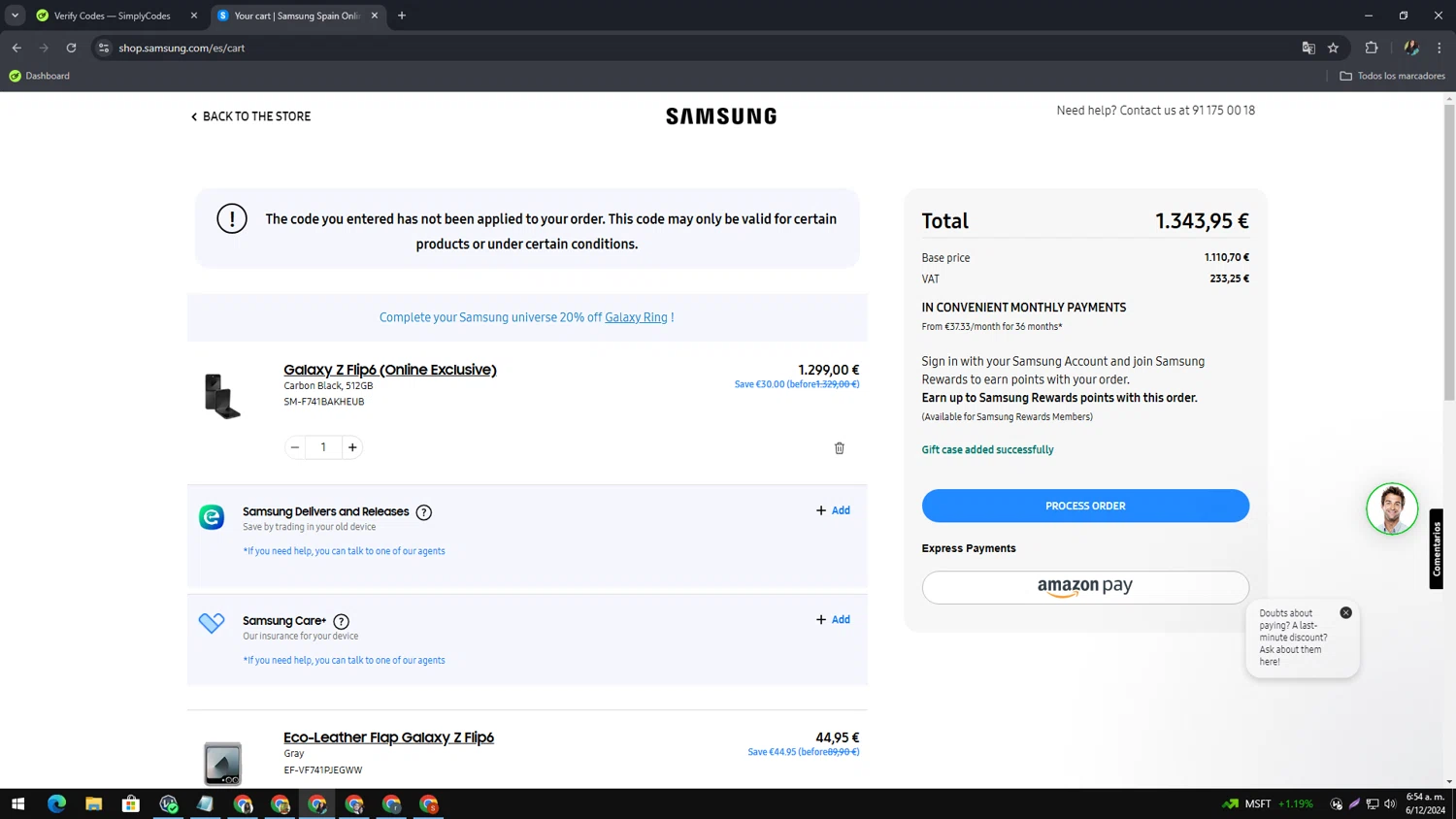
Task: Click the Process Order button
Action: 1085,506
